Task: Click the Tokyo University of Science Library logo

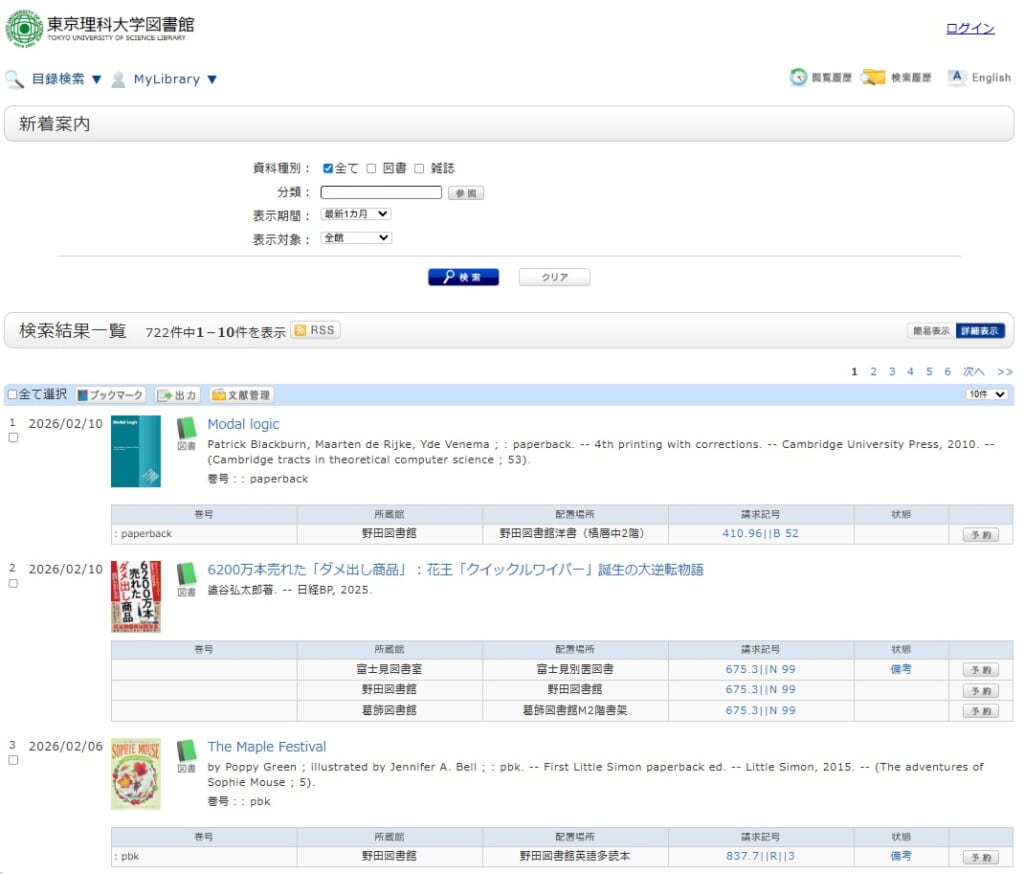Action: [x=100, y=28]
